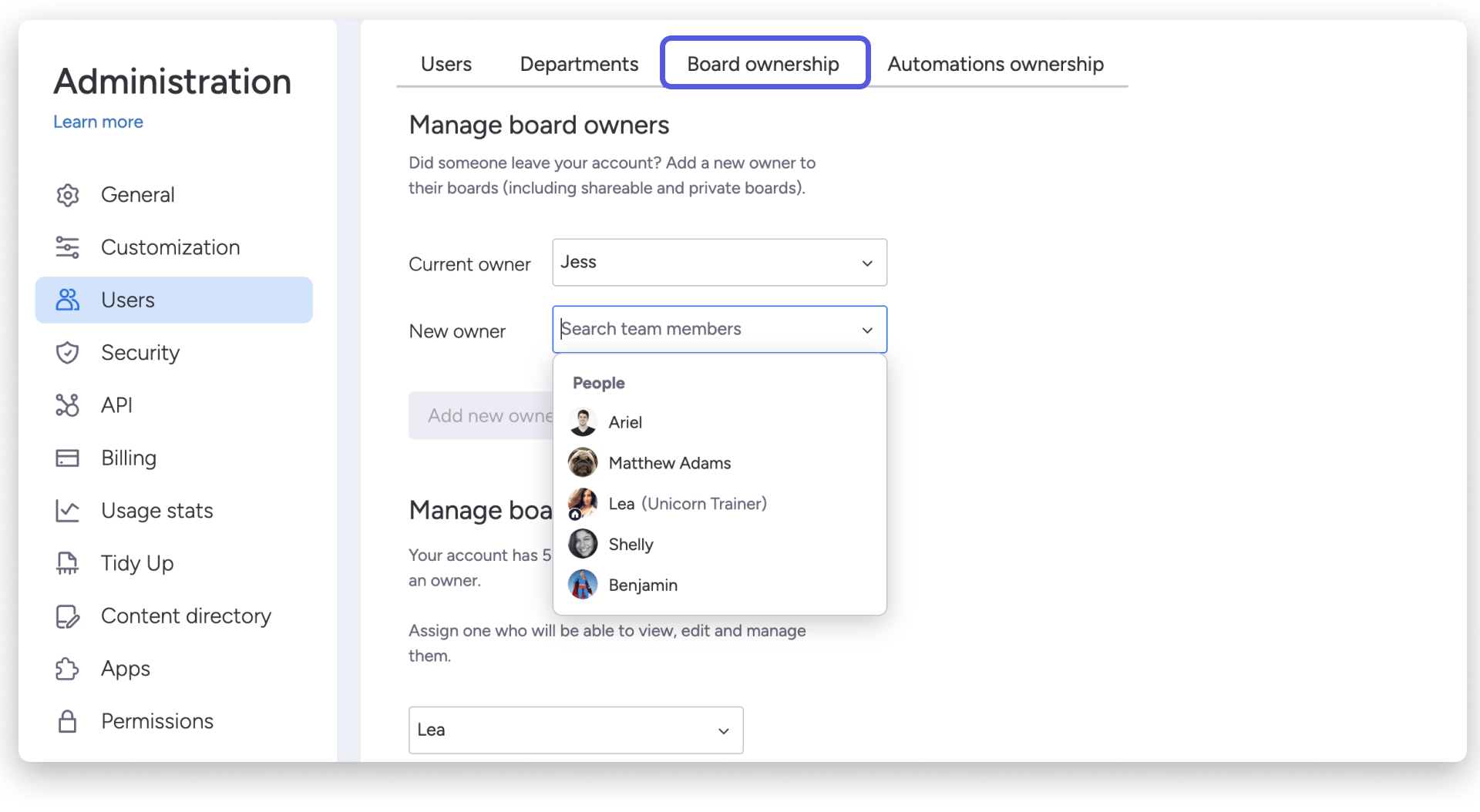Open the API section icon

click(68, 404)
